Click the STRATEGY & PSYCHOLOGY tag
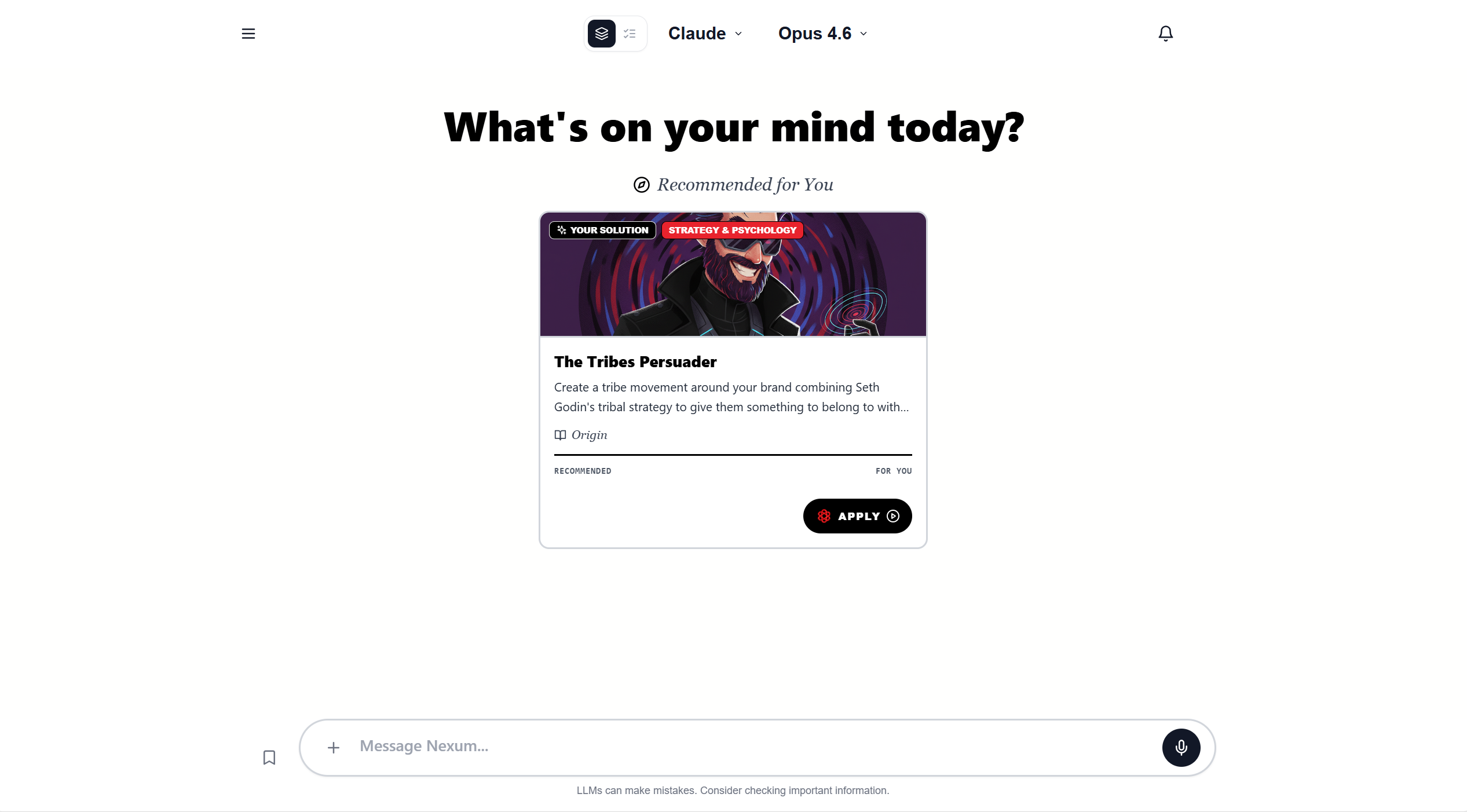The image size is (1467, 812). [732, 231]
